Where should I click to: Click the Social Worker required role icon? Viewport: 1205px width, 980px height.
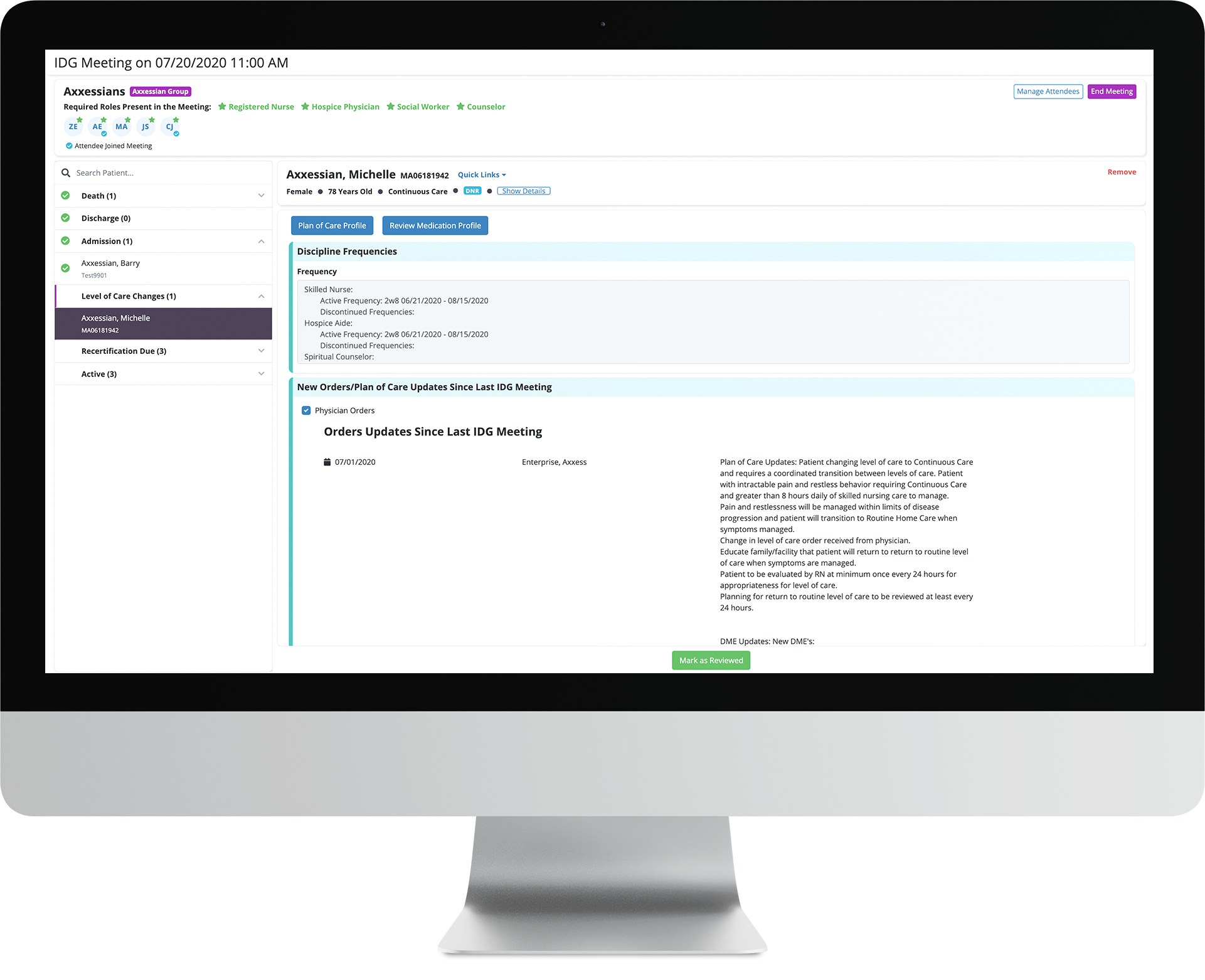389,106
